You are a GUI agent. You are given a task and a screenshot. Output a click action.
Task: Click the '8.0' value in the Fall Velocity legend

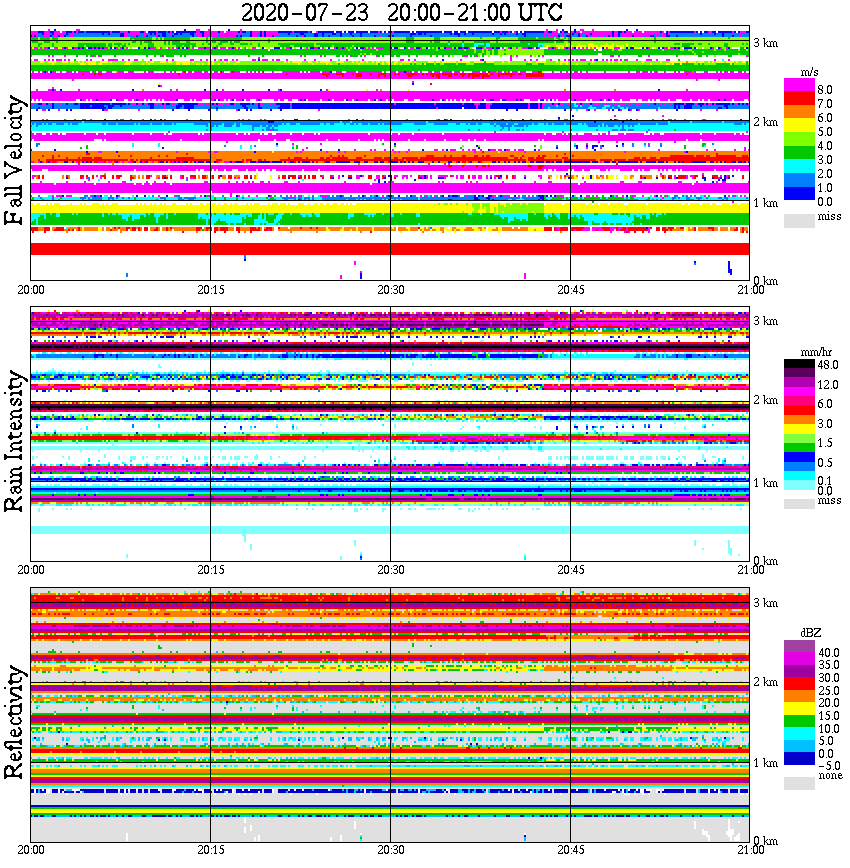coord(825,90)
